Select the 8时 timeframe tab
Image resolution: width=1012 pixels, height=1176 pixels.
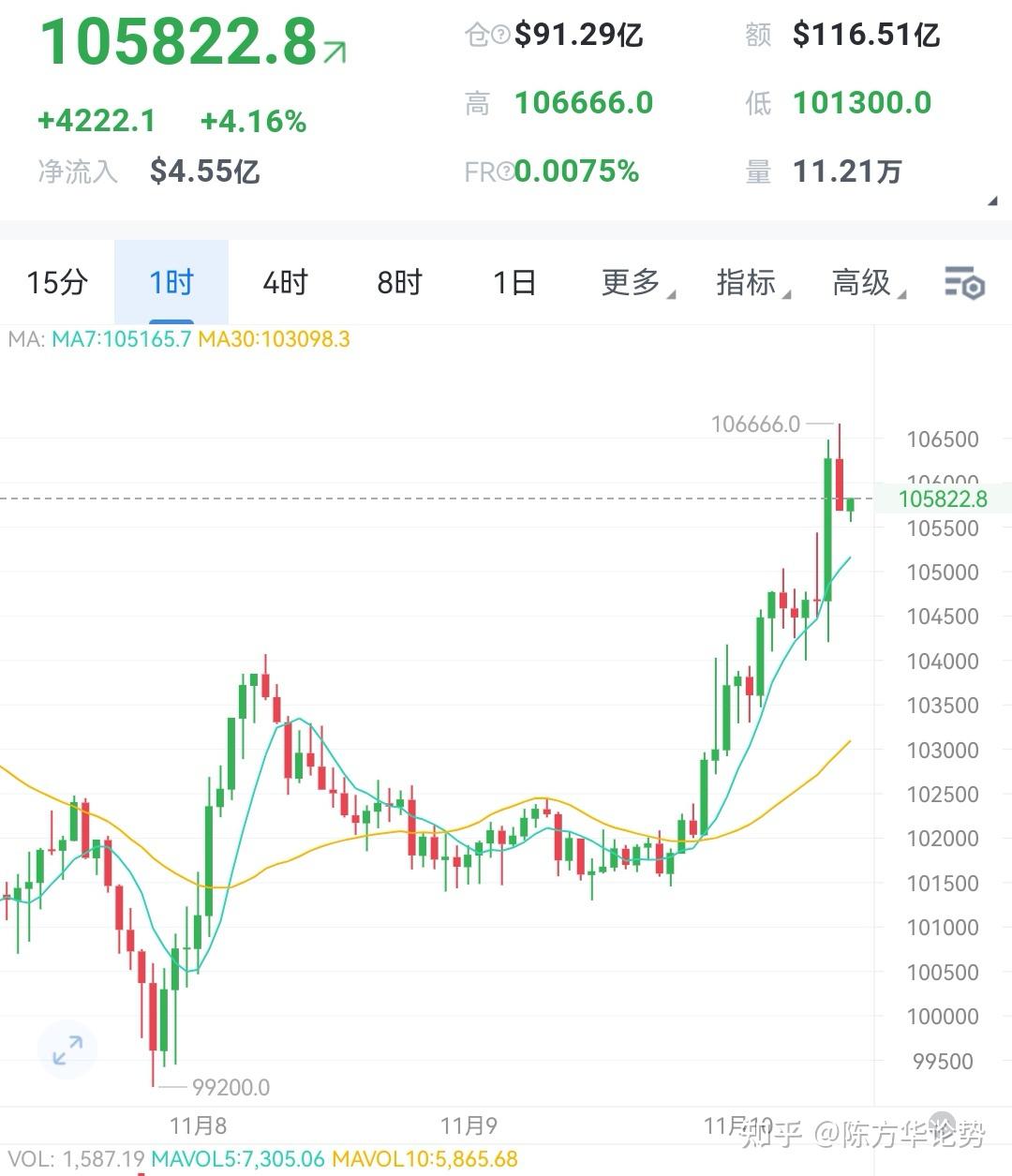coord(397,282)
